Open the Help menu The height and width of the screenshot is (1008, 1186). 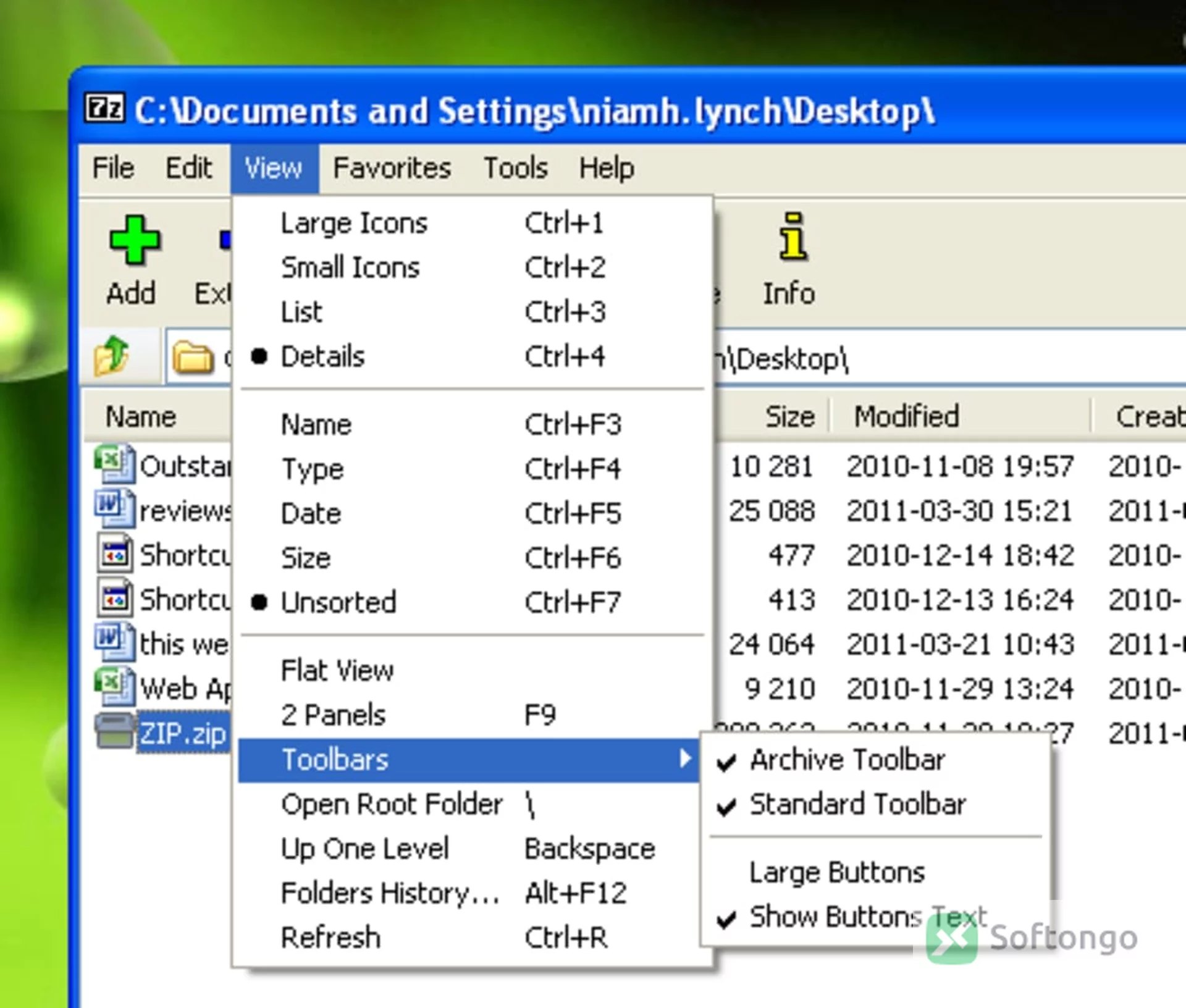pos(607,168)
